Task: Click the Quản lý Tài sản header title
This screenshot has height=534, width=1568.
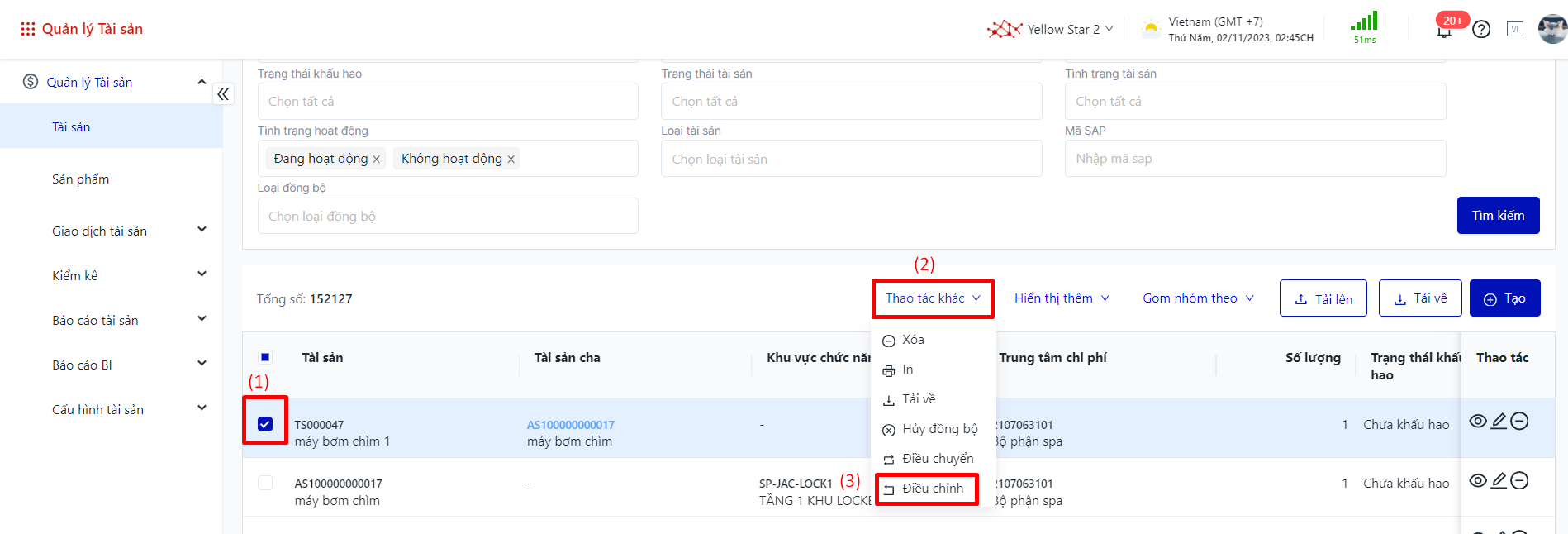Action: tap(93, 29)
